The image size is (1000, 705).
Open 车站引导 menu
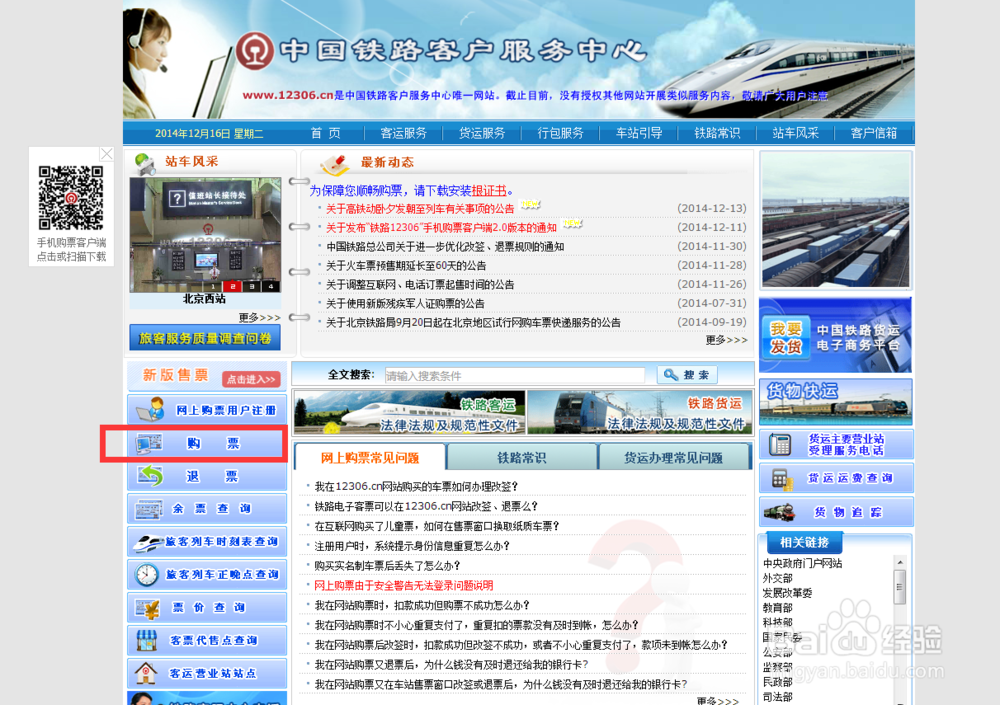(x=638, y=133)
